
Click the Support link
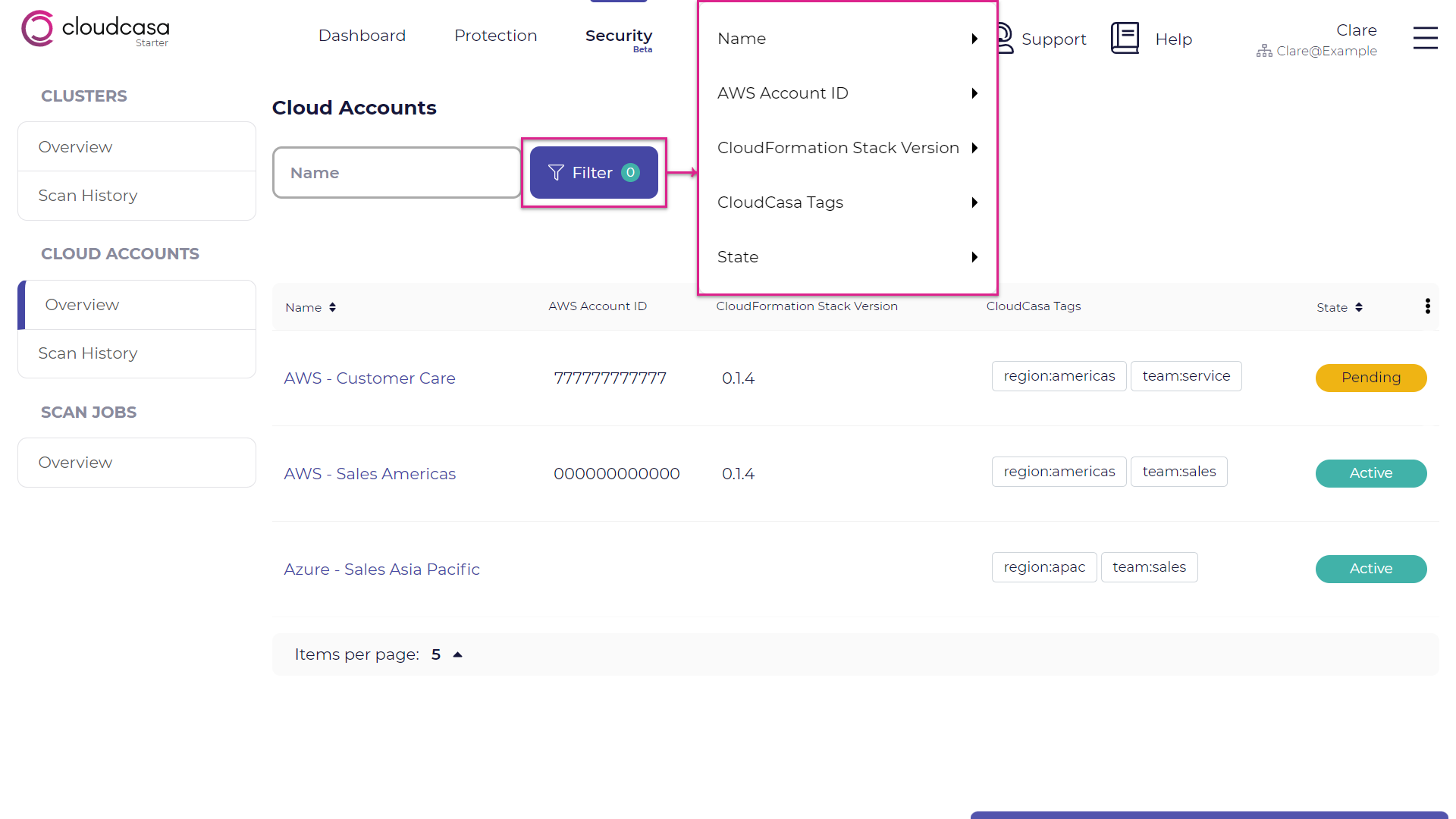pos(1053,39)
